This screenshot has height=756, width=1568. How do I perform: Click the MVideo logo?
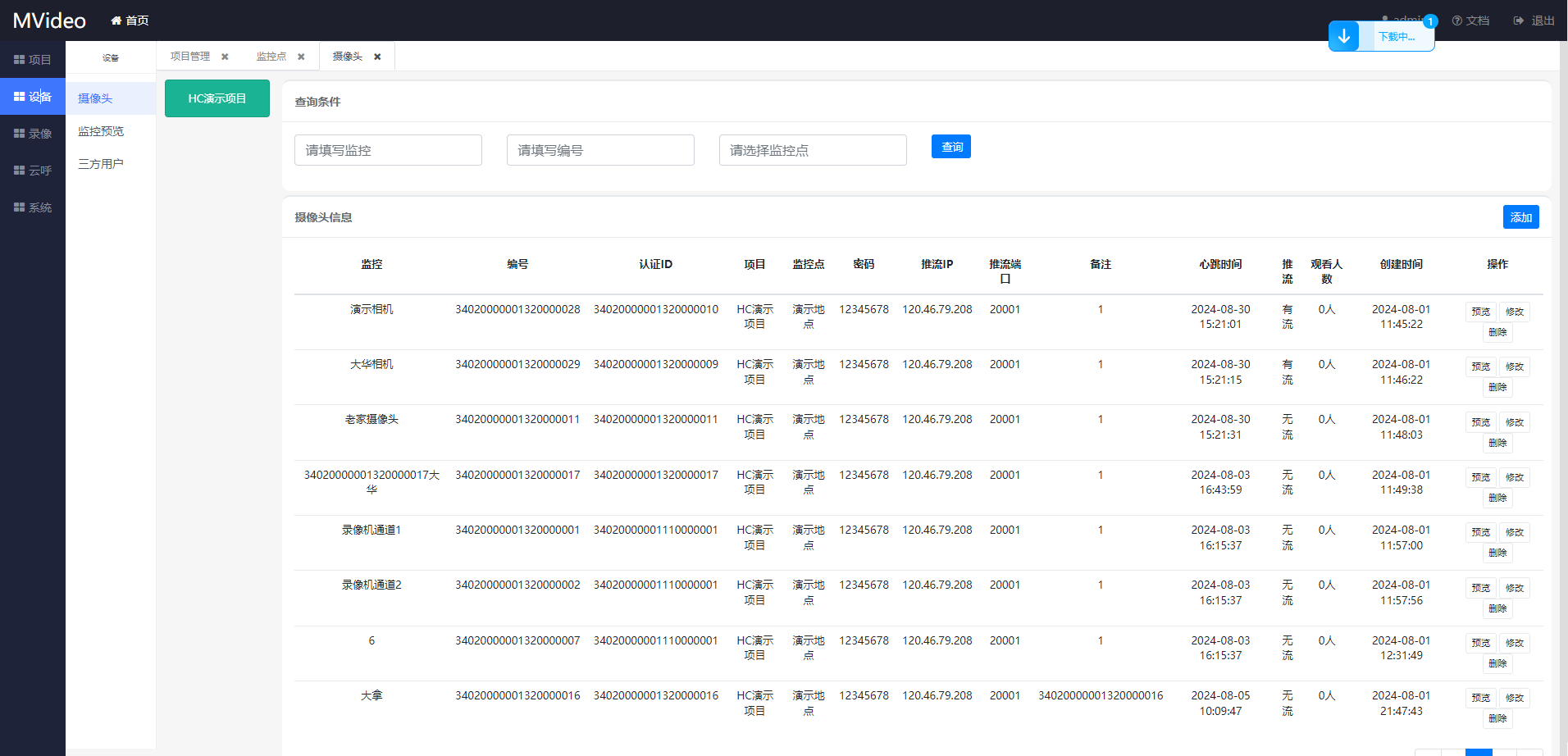[x=49, y=20]
